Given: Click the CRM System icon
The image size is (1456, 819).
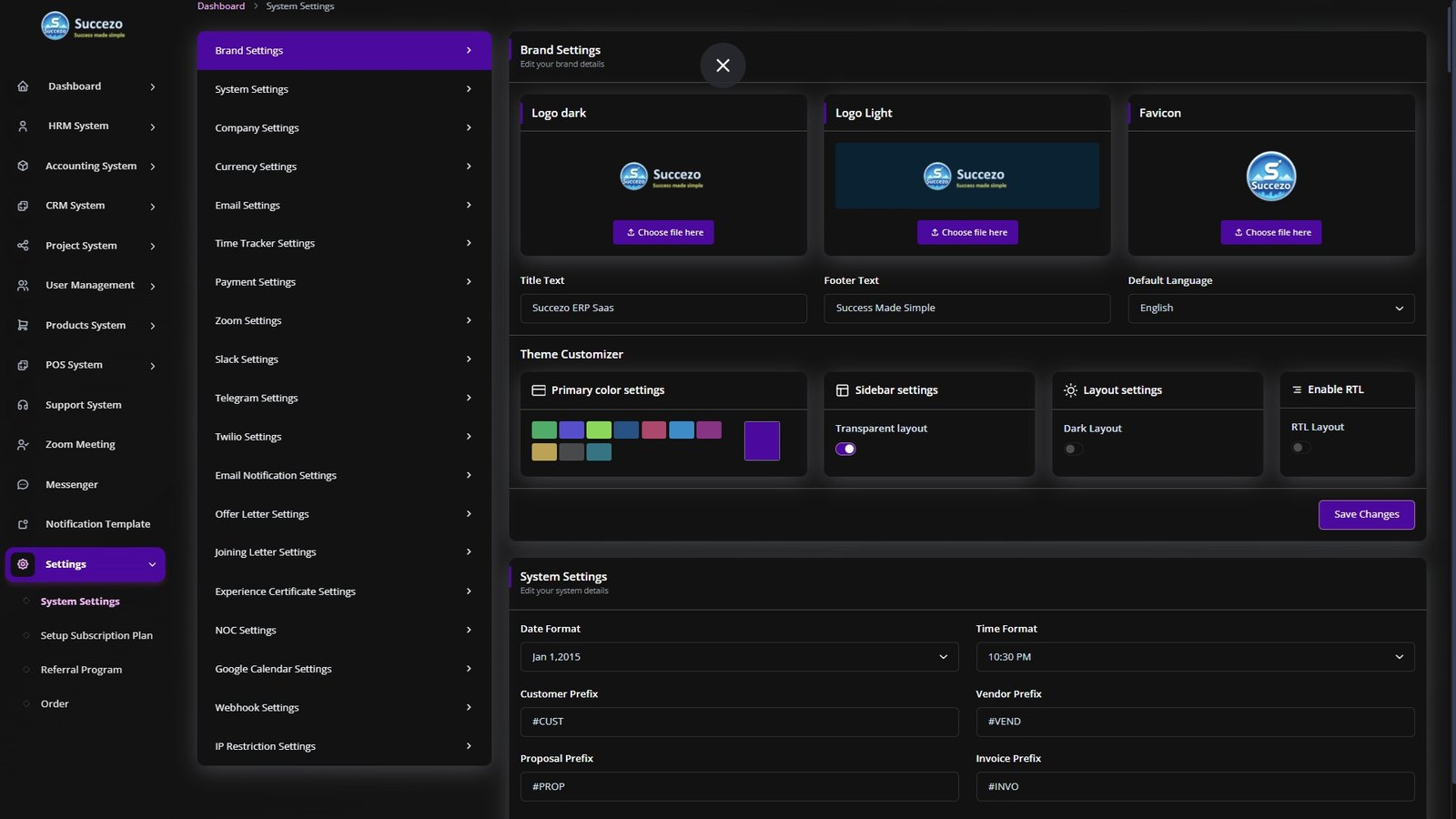Looking at the screenshot, I should pyautogui.click(x=23, y=206).
